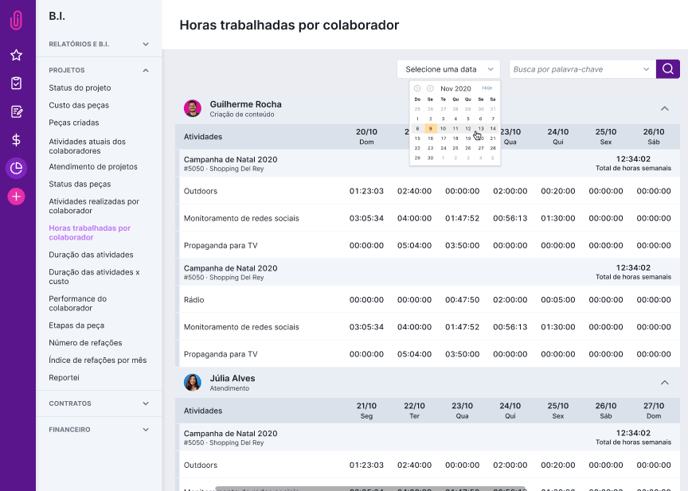Open Atendimento de projetos report
This screenshot has height=491, width=688.
click(x=93, y=167)
